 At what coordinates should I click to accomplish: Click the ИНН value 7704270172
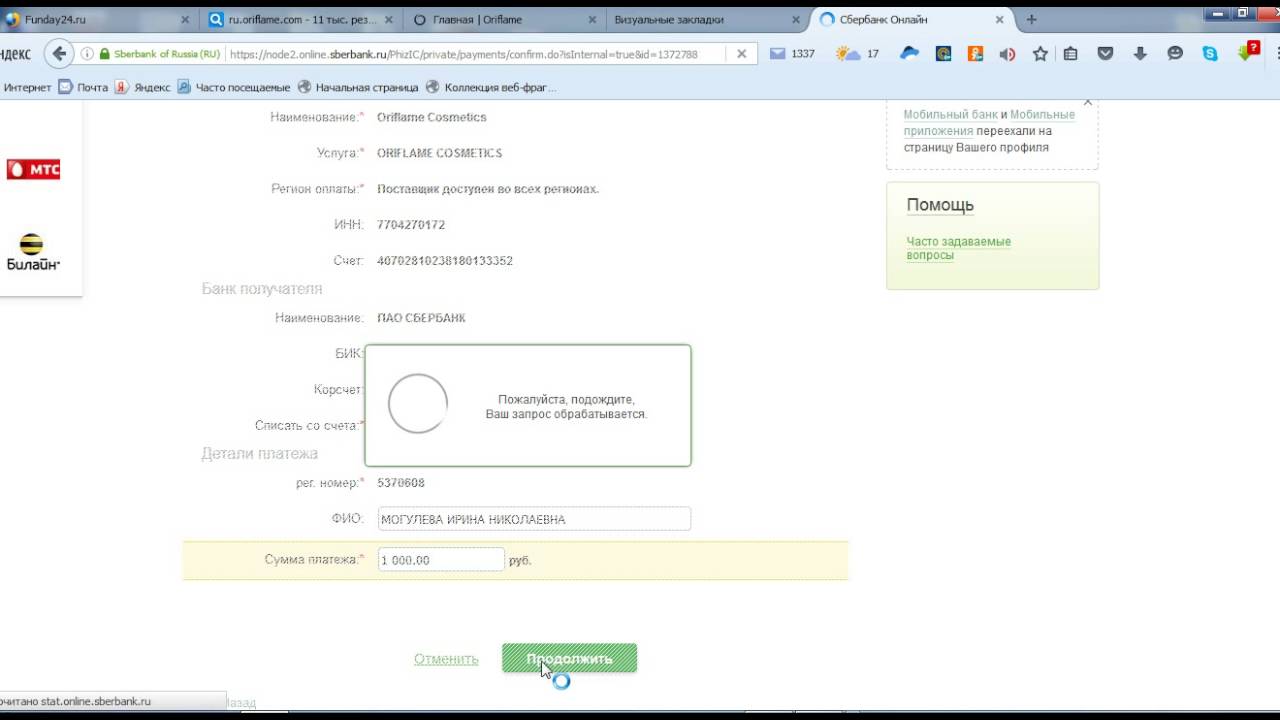pyautogui.click(x=411, y=225)
